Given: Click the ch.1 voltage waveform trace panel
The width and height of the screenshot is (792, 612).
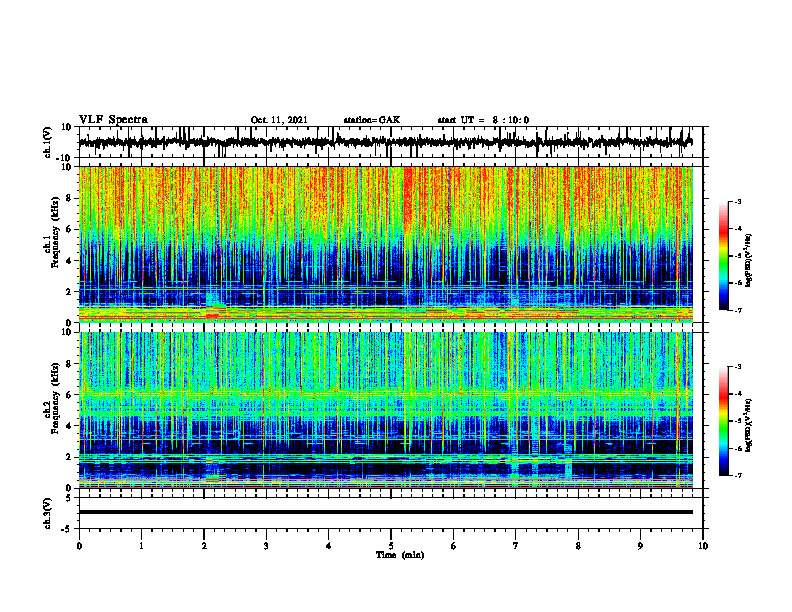Looking at the screenshot, I should click(x=390, y=142).
